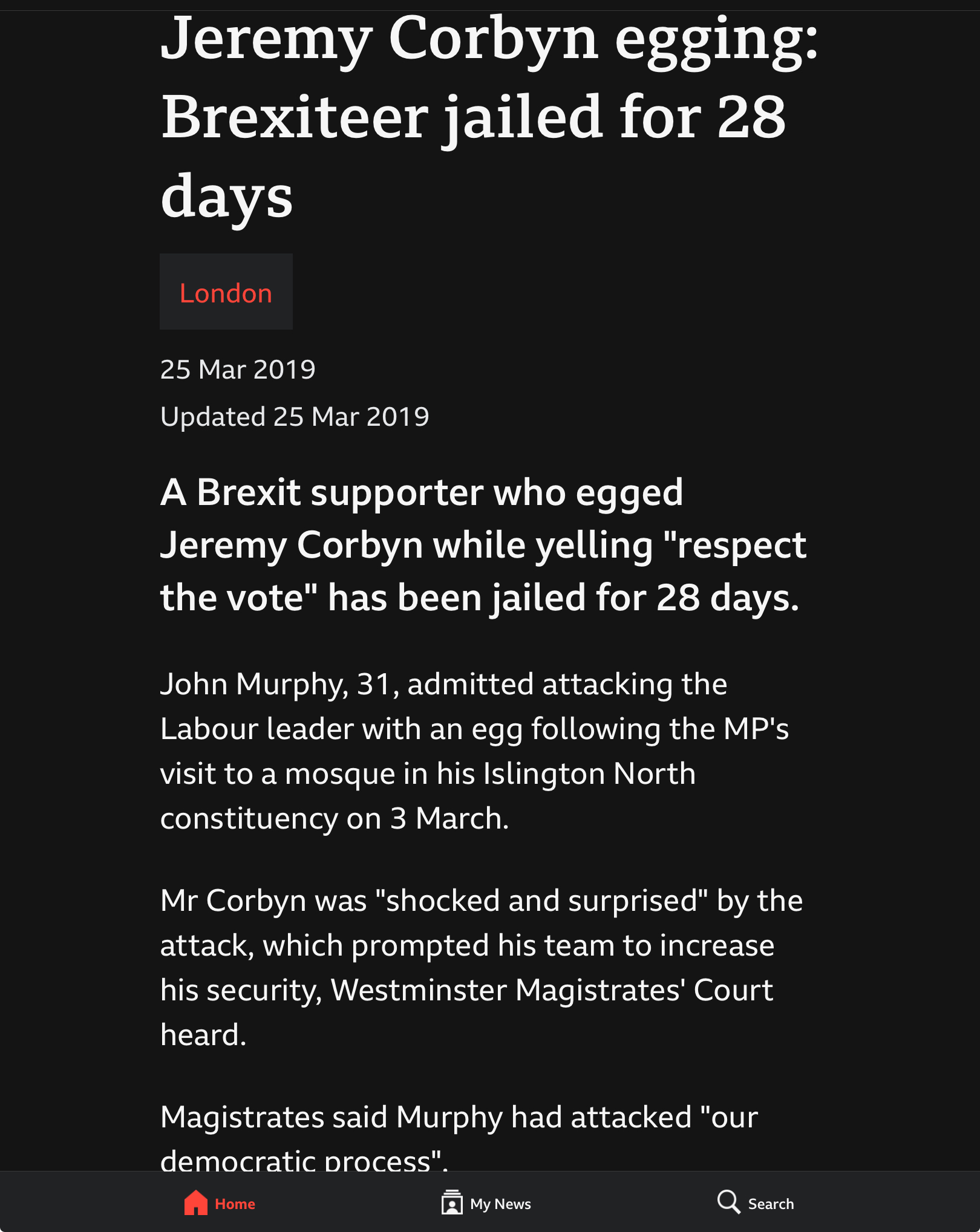Open the London topic tag
The image size is (980, 1232).
[x=226, y=292]
